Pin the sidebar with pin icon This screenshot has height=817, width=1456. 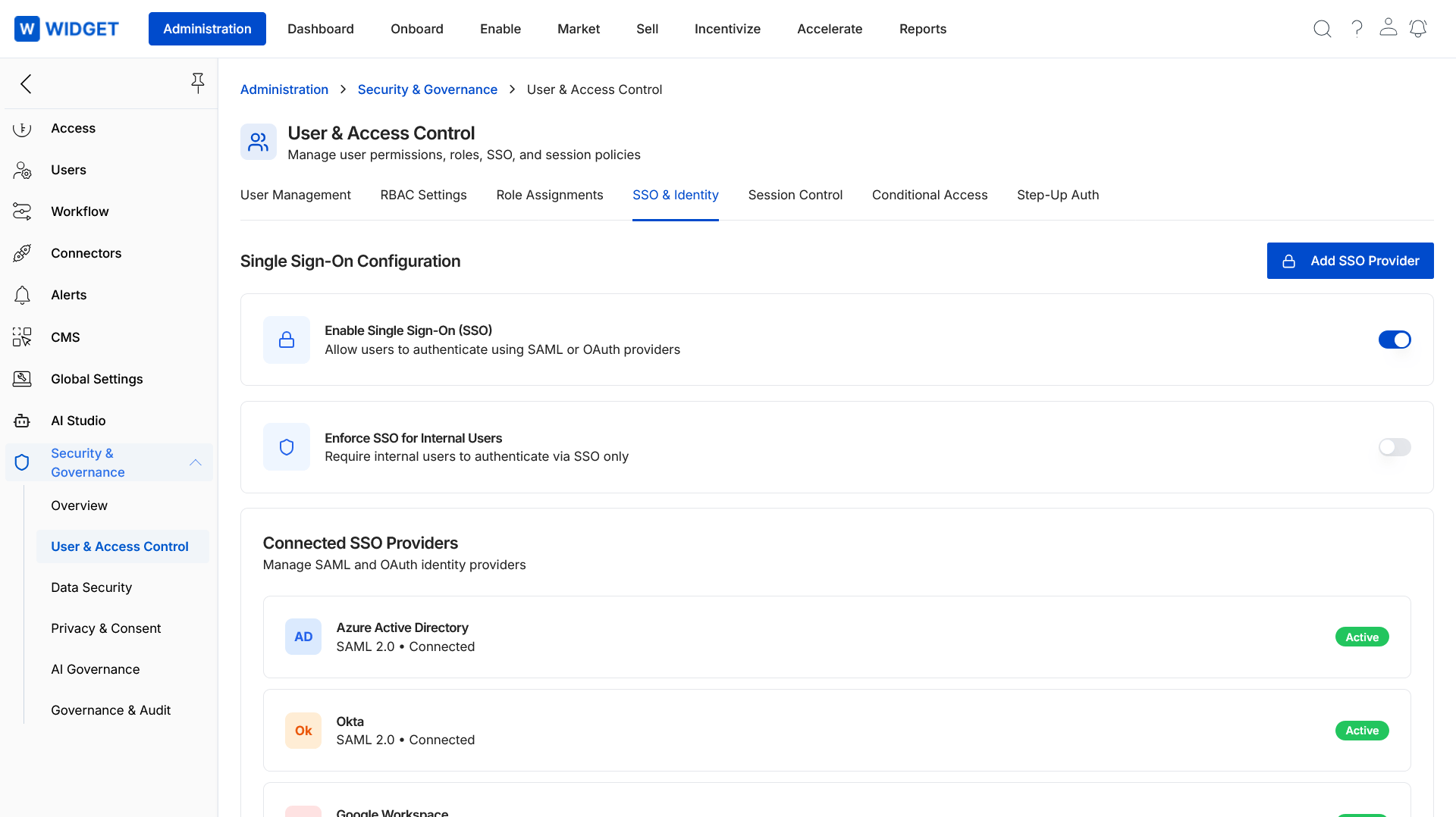tap(197, 83)
